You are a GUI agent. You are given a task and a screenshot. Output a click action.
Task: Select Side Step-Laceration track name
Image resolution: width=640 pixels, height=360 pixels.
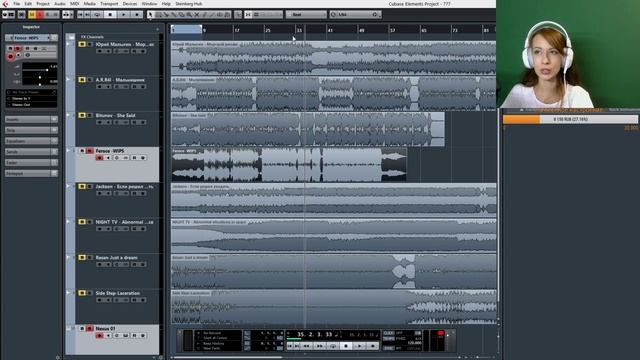tap(118, 293)
